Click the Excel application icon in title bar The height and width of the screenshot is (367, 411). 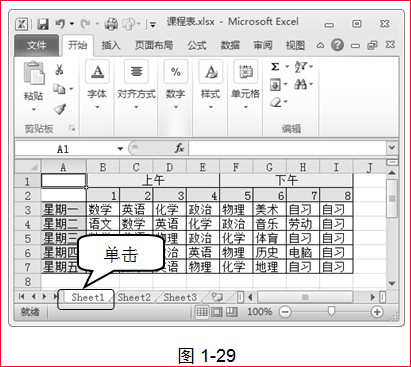pyautogui.click(x=22, y=24)
